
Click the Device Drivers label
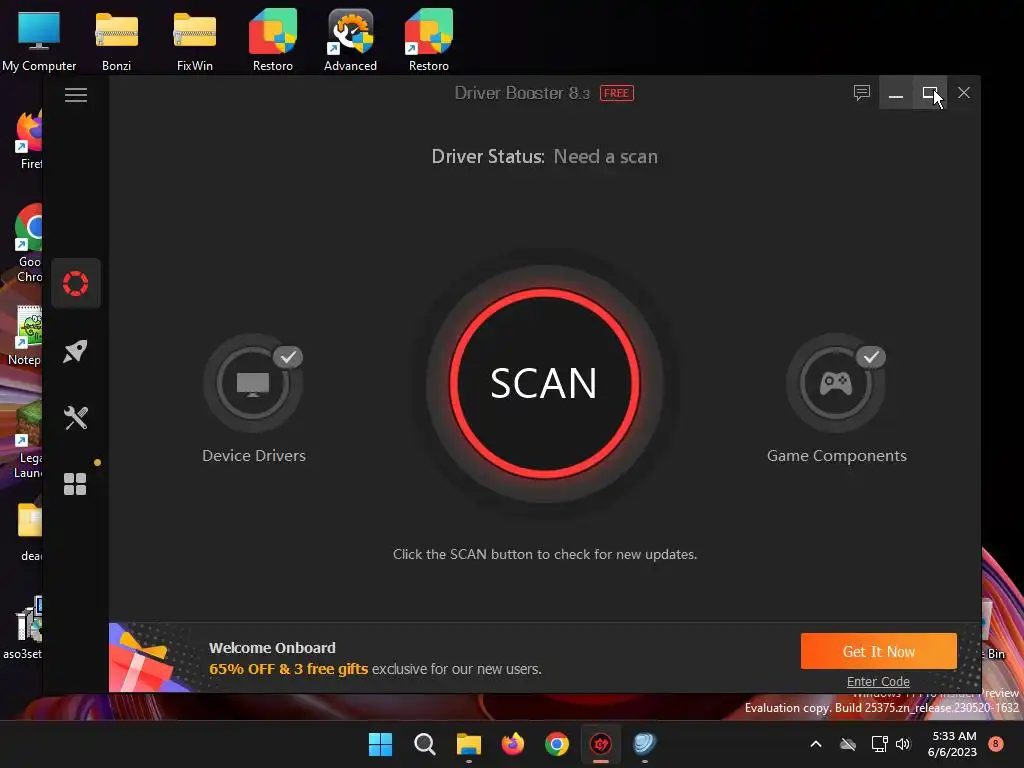(x=254, y=456)
